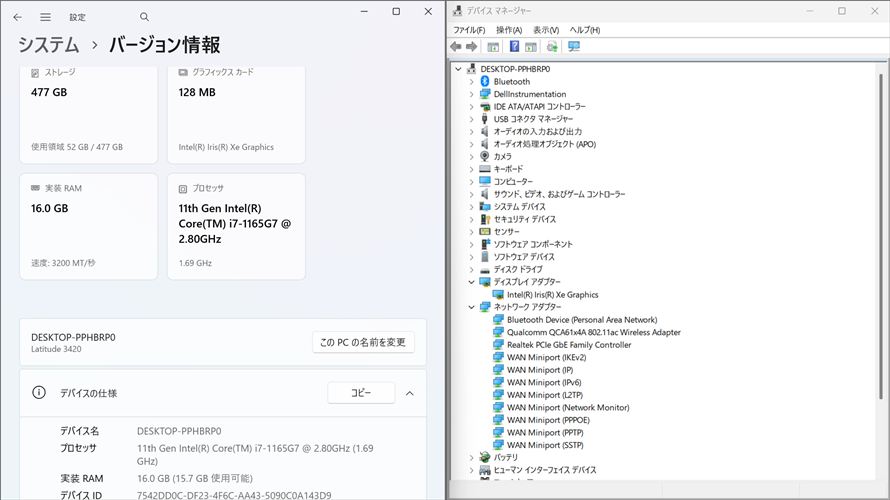Click the この PC の名前を変更 button

[x=363, y=342]
